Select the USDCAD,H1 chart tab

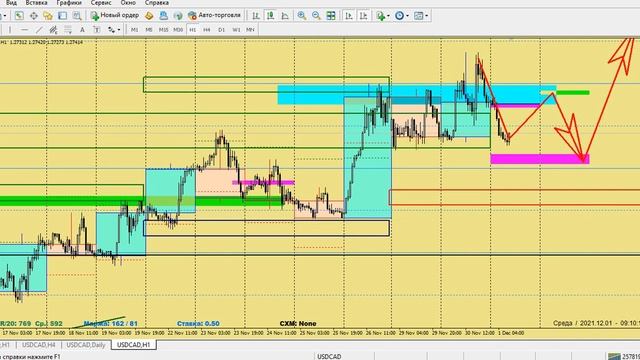point(133,345)
